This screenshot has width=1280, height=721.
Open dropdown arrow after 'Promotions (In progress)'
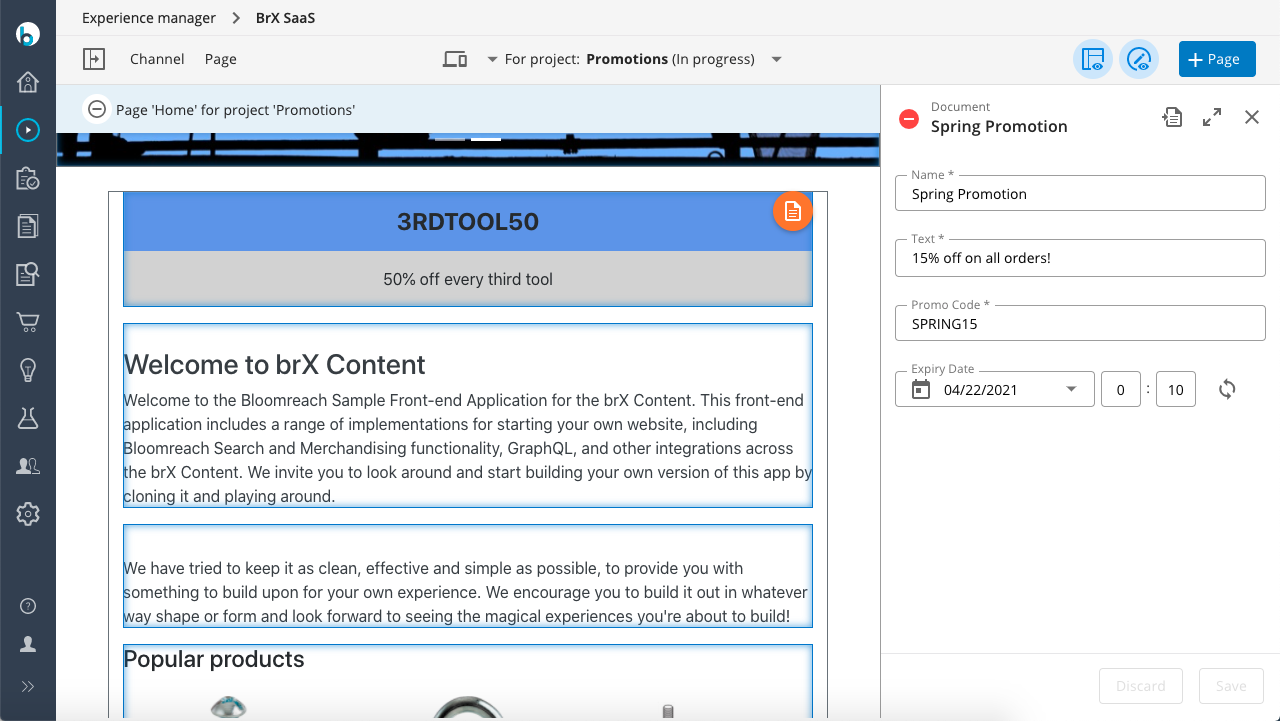tap(776, 59)
